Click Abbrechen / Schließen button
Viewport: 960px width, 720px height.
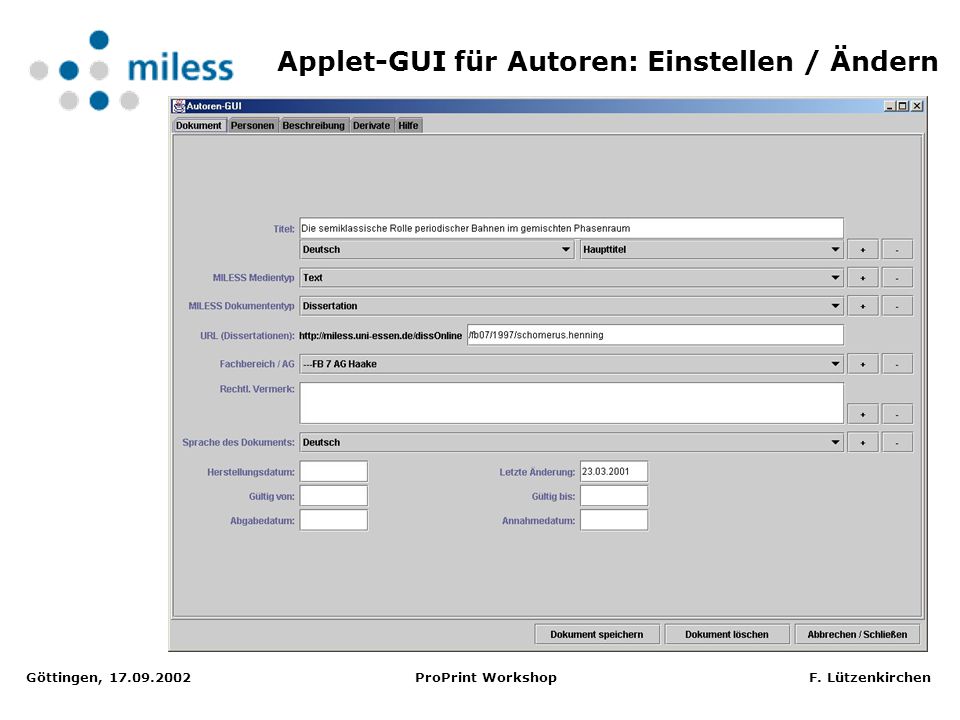(857, 634)
